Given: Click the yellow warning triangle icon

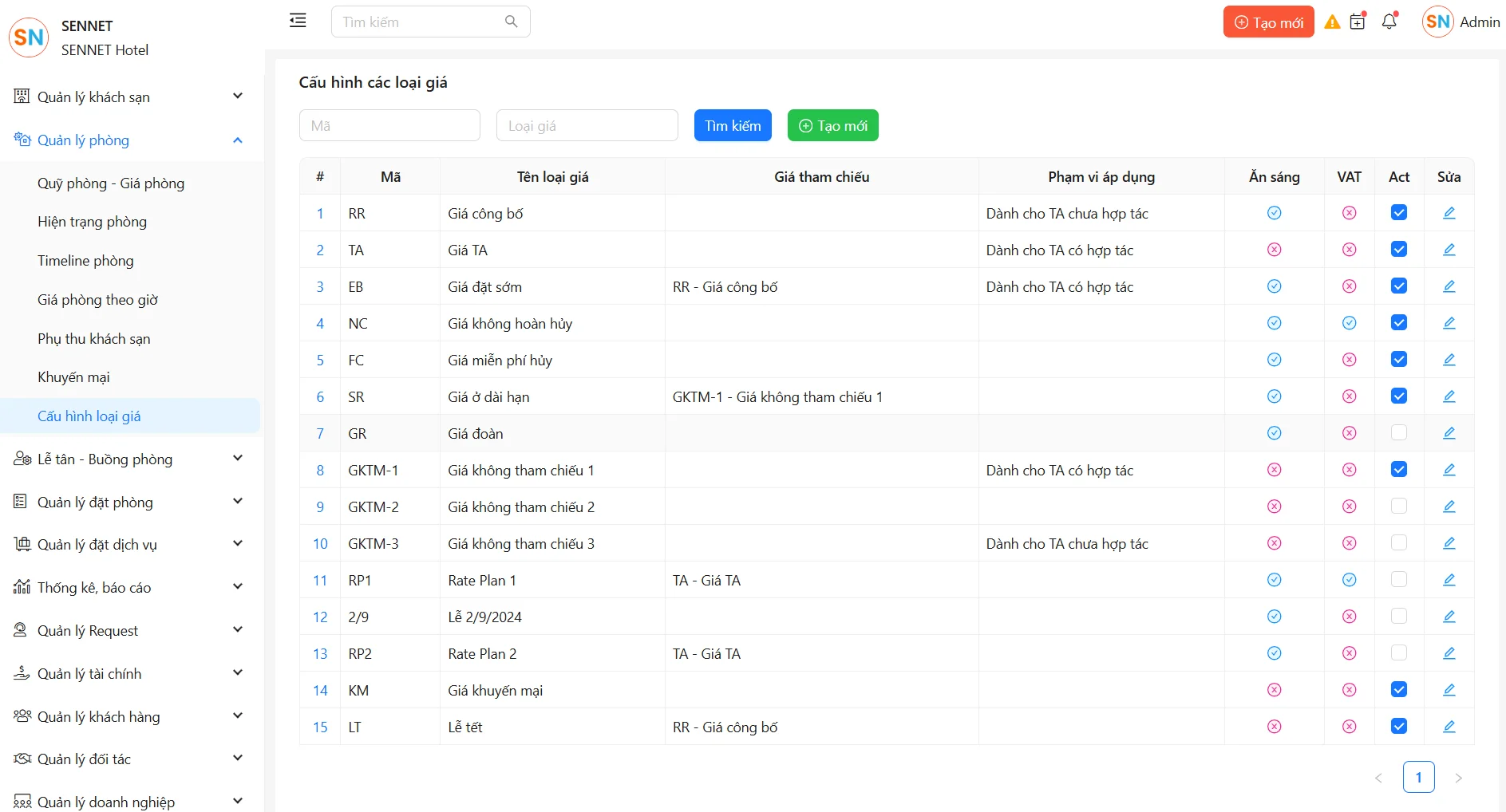Looking at the screenshot, I should (1332, 22).
